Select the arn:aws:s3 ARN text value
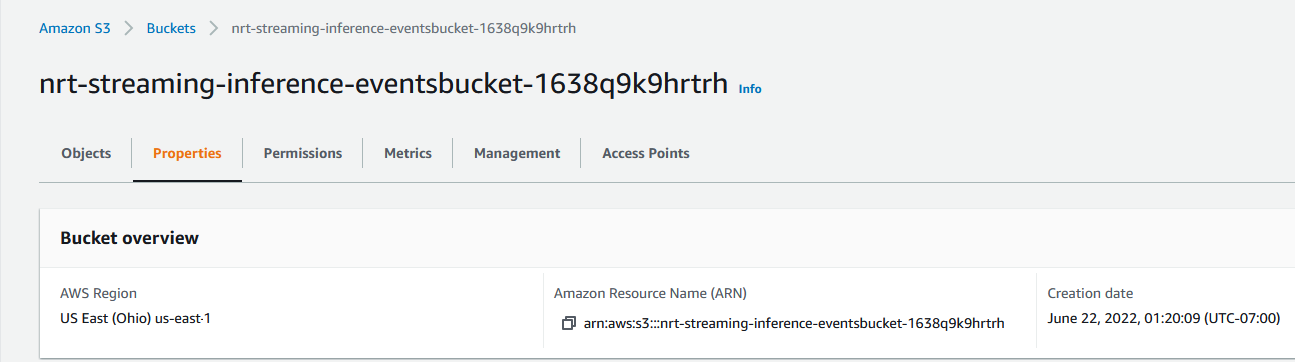Screen dimensions: 1295x362 794,323
